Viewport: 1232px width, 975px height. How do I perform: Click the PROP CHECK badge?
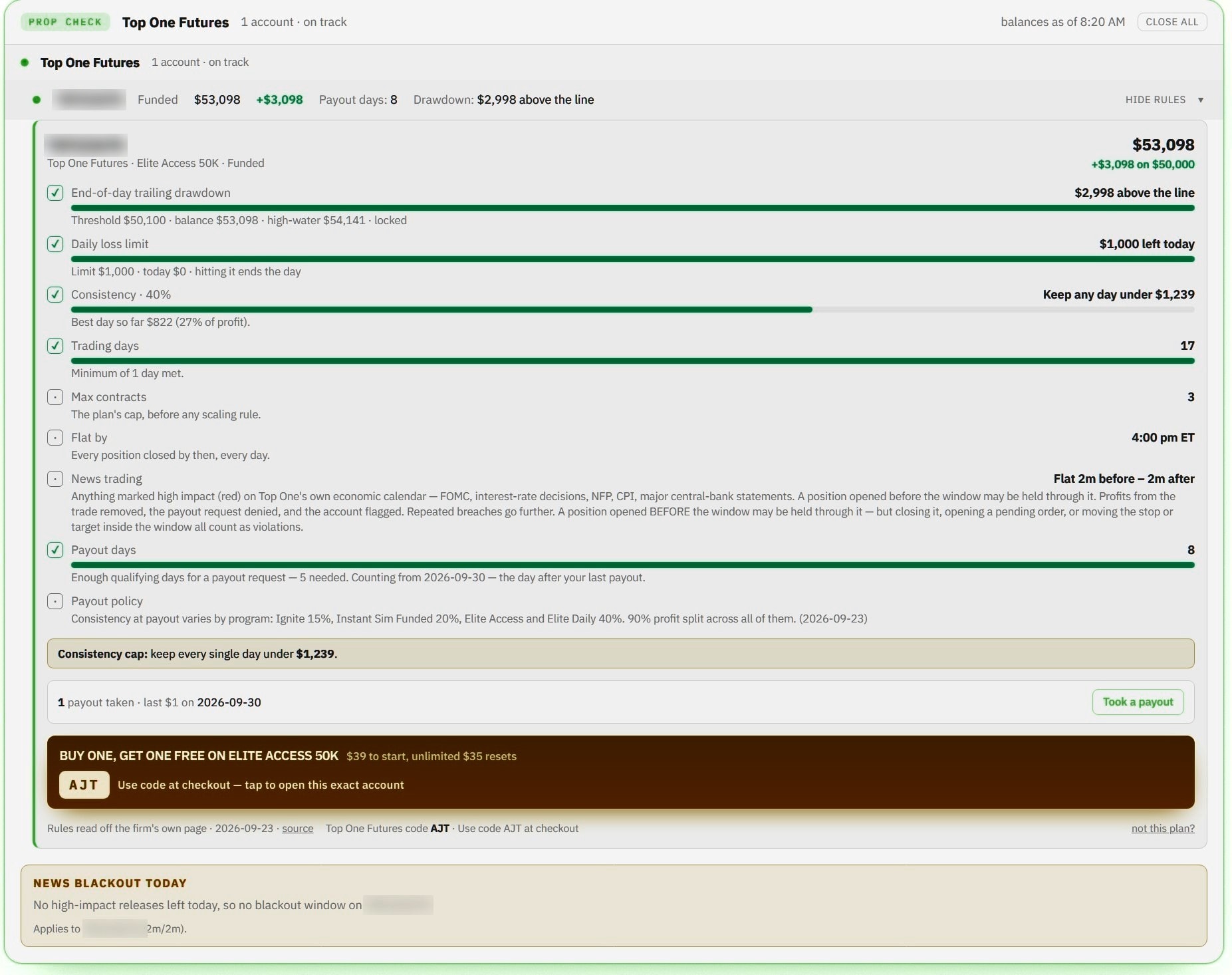65,22
